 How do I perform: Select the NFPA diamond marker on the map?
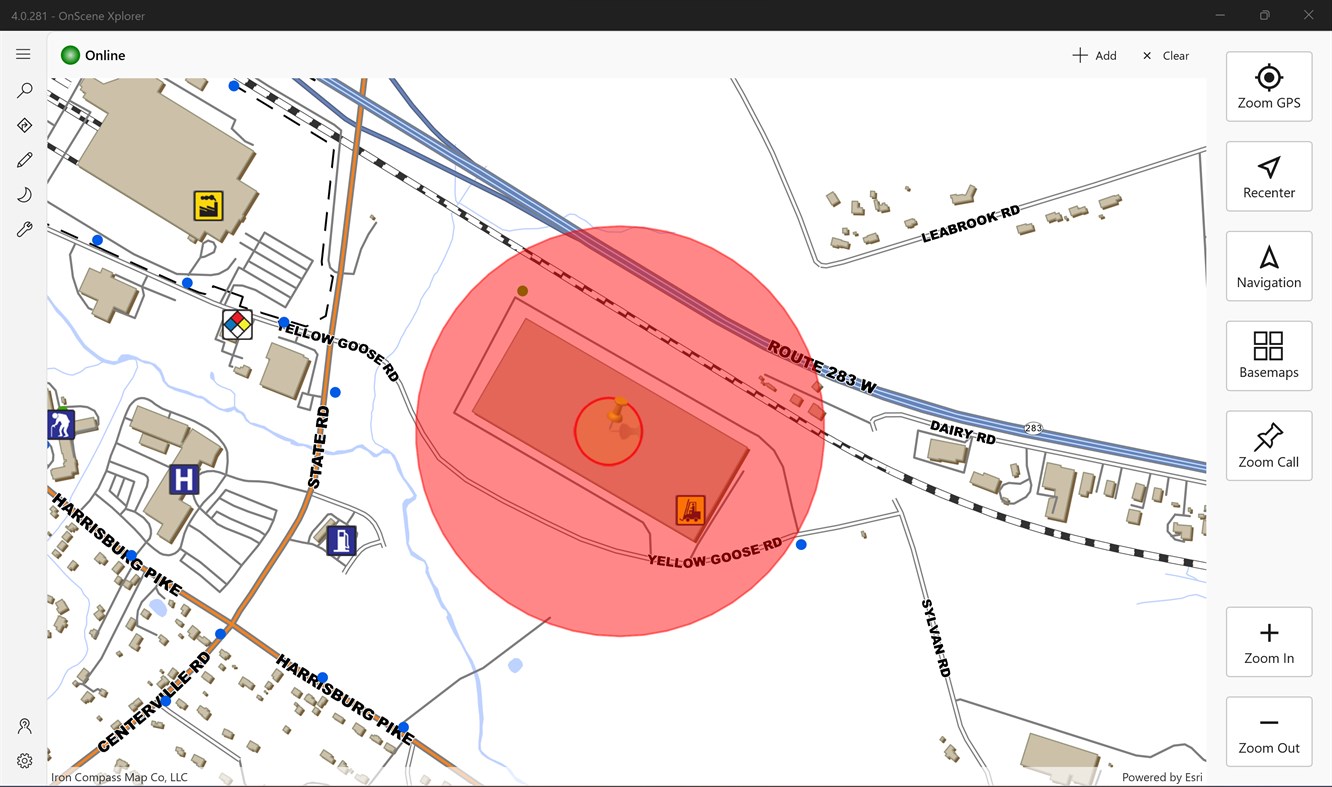coord(236,324)
